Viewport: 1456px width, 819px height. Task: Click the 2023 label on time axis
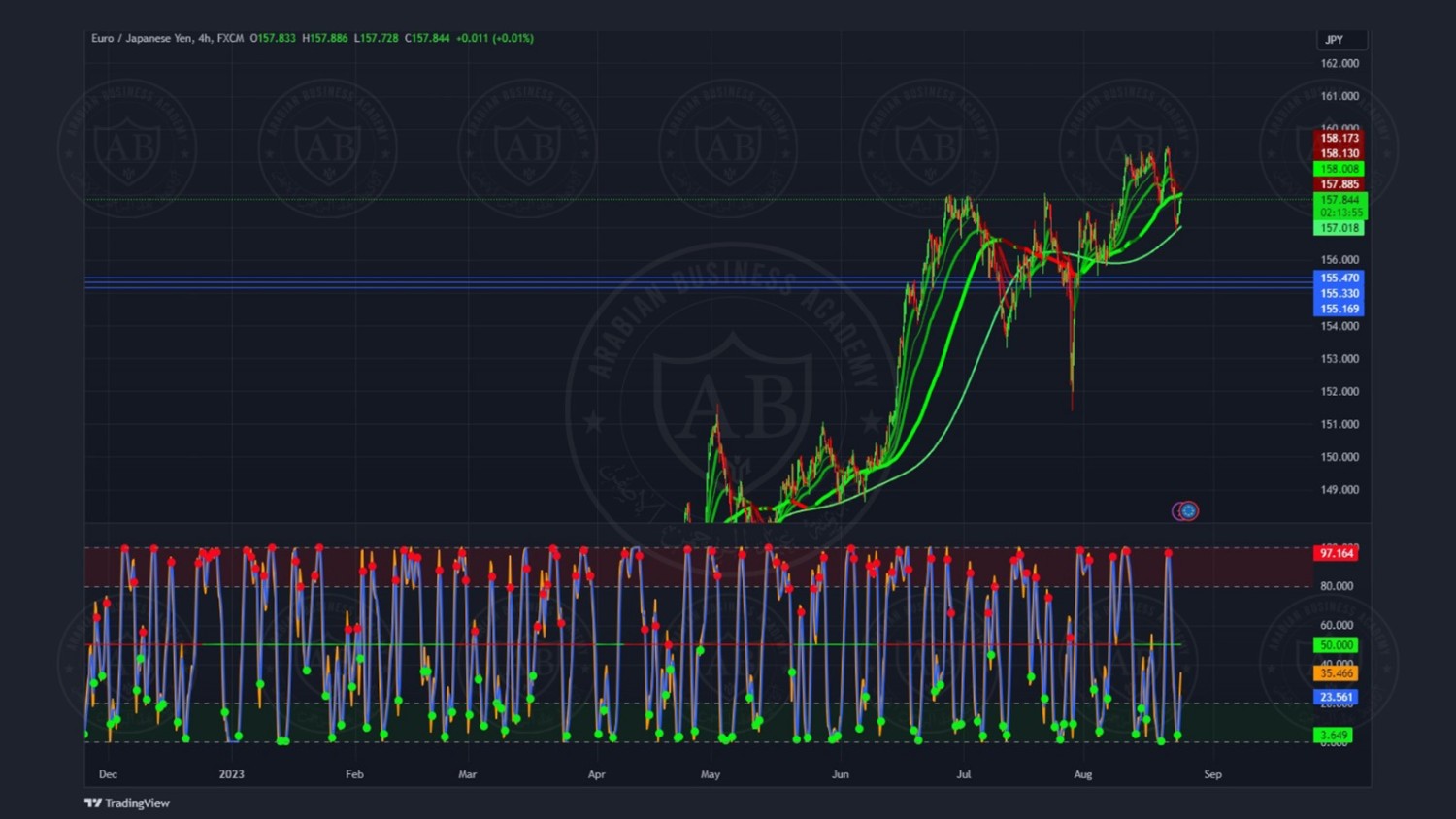231,774
